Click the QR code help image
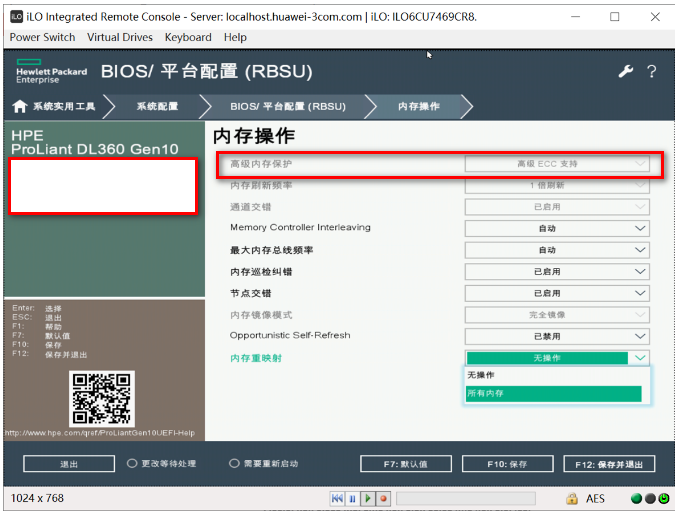This screenshot has width=684, height=514. click(102, 399)
